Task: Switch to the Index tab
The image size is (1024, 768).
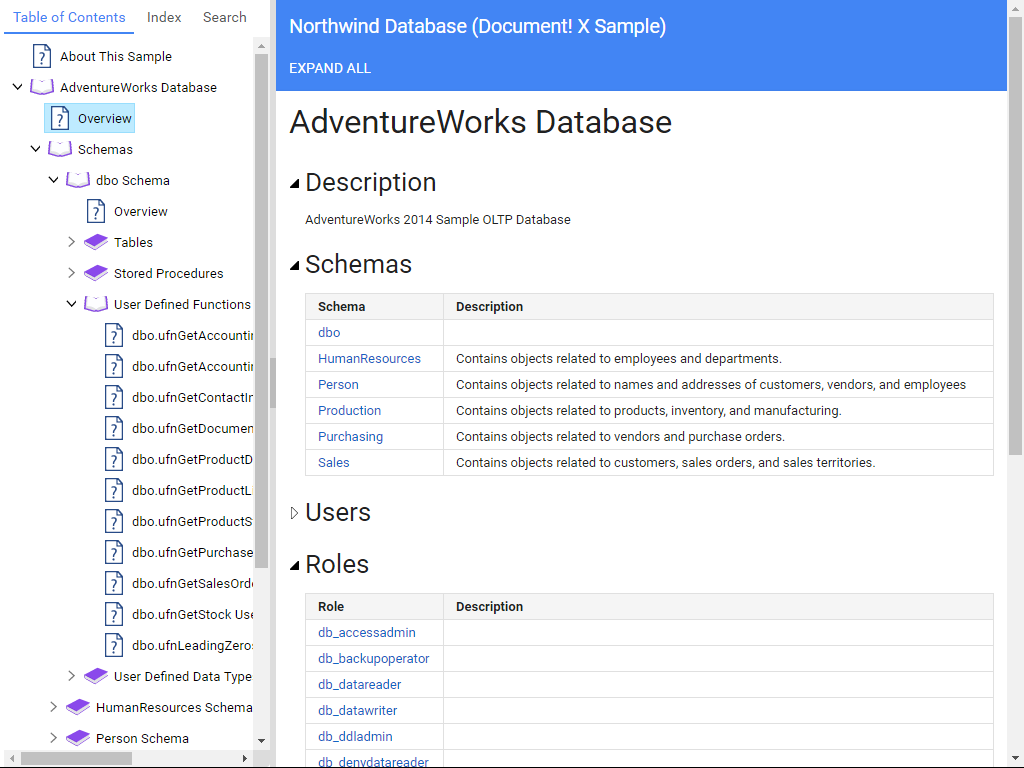Action: [x=164, y=17]
